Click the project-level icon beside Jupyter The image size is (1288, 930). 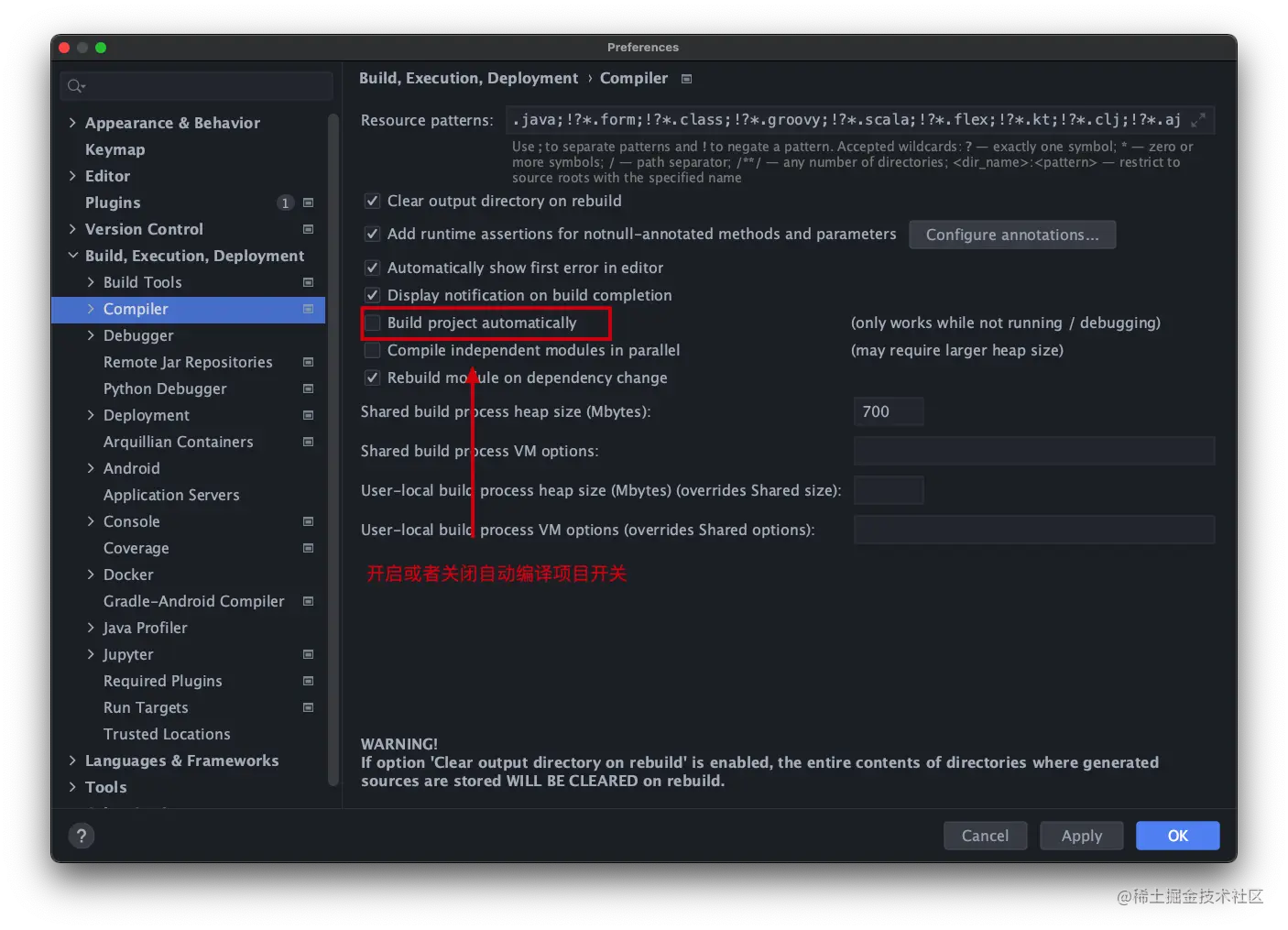pos(308,654)
